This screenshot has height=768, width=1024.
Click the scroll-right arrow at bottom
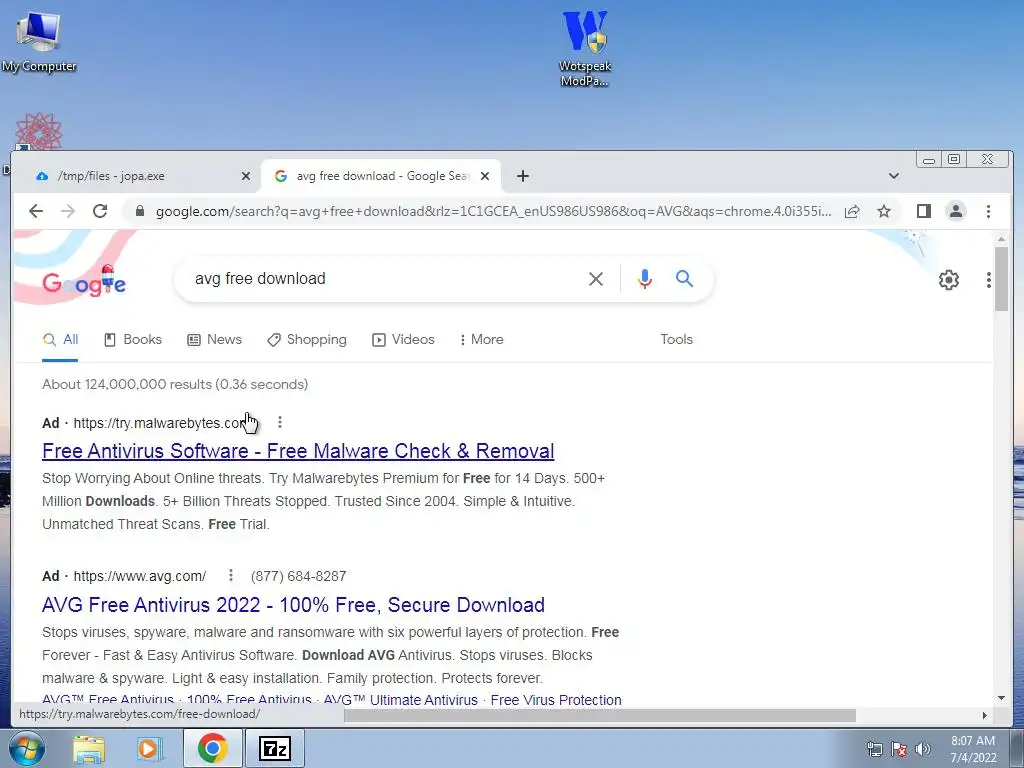[x=984, y=716]
